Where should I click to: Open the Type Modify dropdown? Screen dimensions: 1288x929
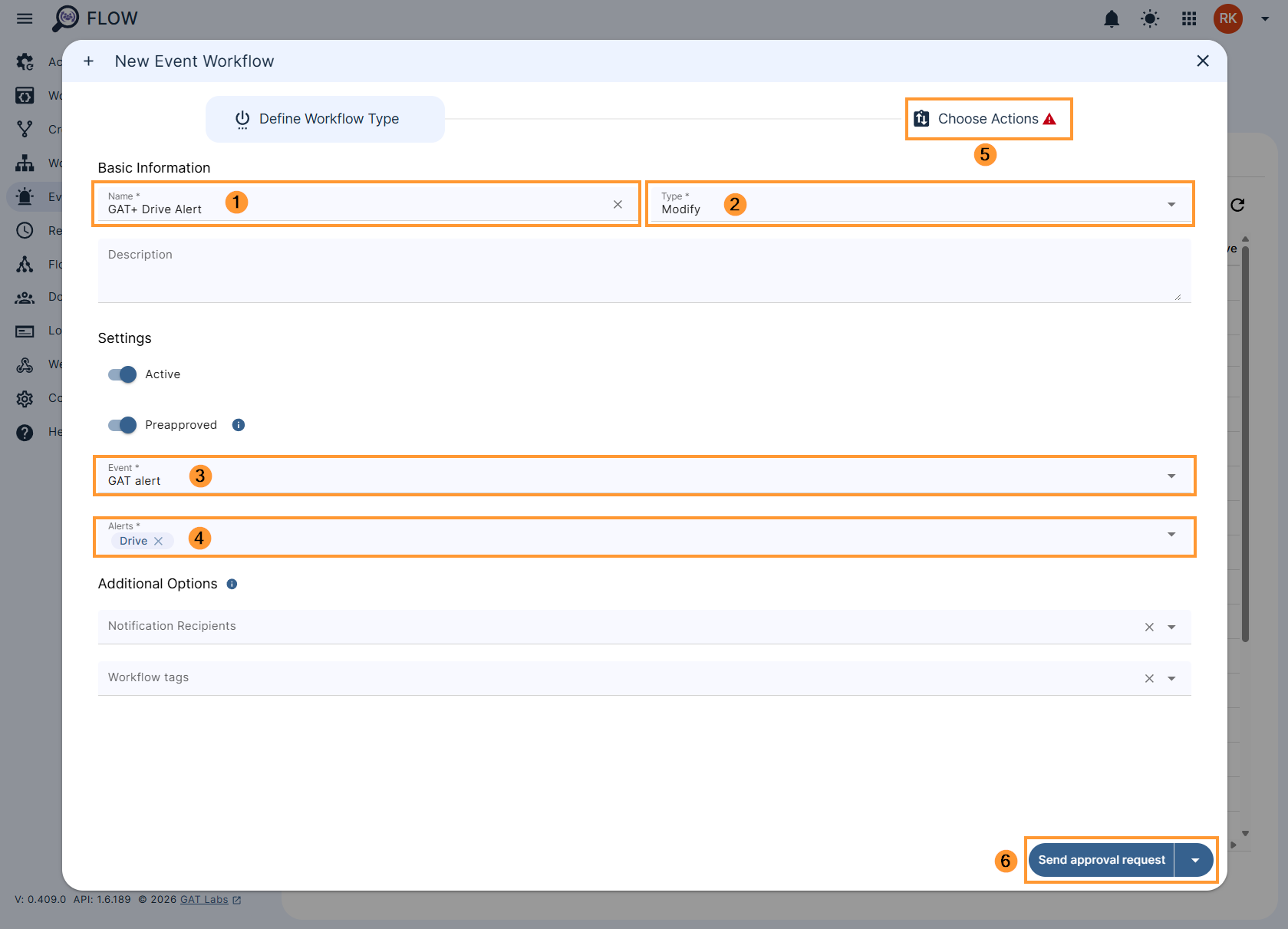(1171, 204)
